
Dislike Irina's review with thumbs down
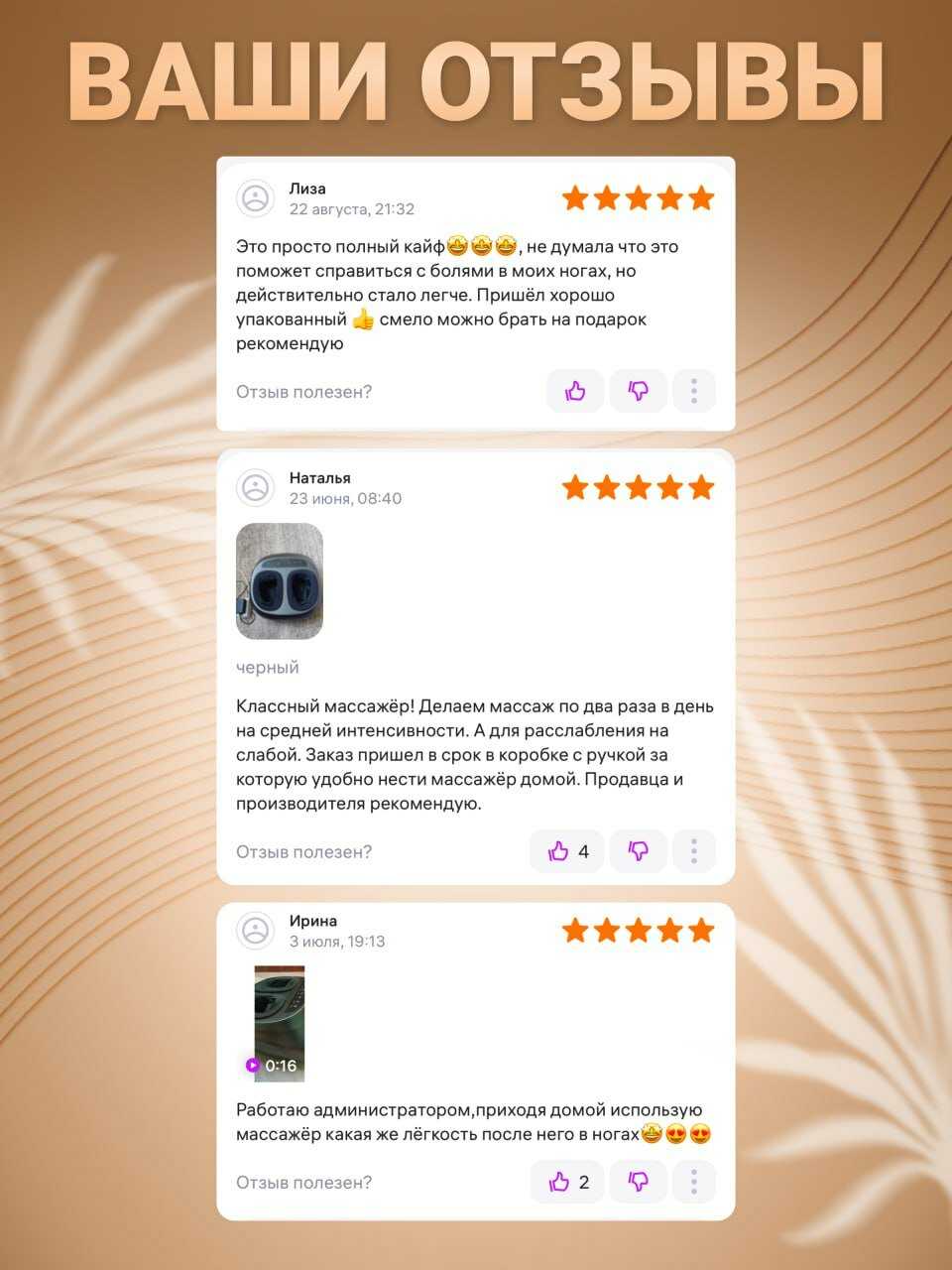(x=638, y=1182)
